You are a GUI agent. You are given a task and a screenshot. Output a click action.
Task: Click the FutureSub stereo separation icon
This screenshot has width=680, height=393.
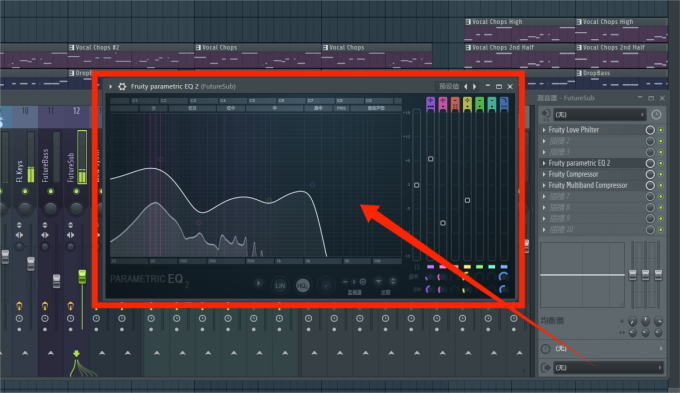point(71,235)
